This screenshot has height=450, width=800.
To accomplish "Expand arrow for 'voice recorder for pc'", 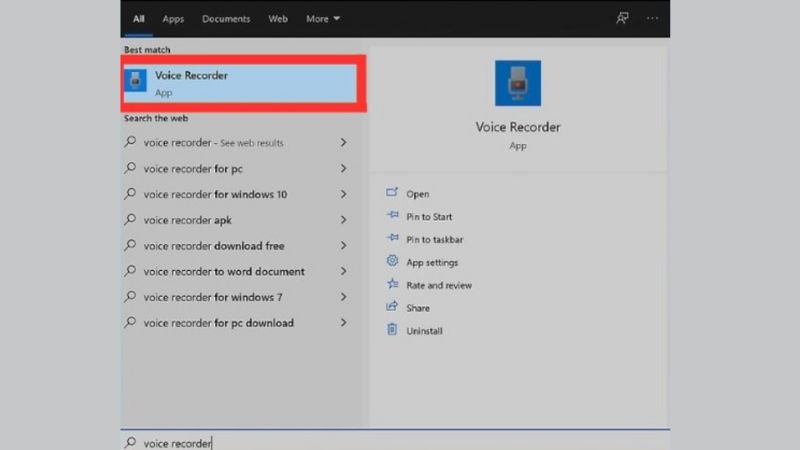I will point(344,169).
